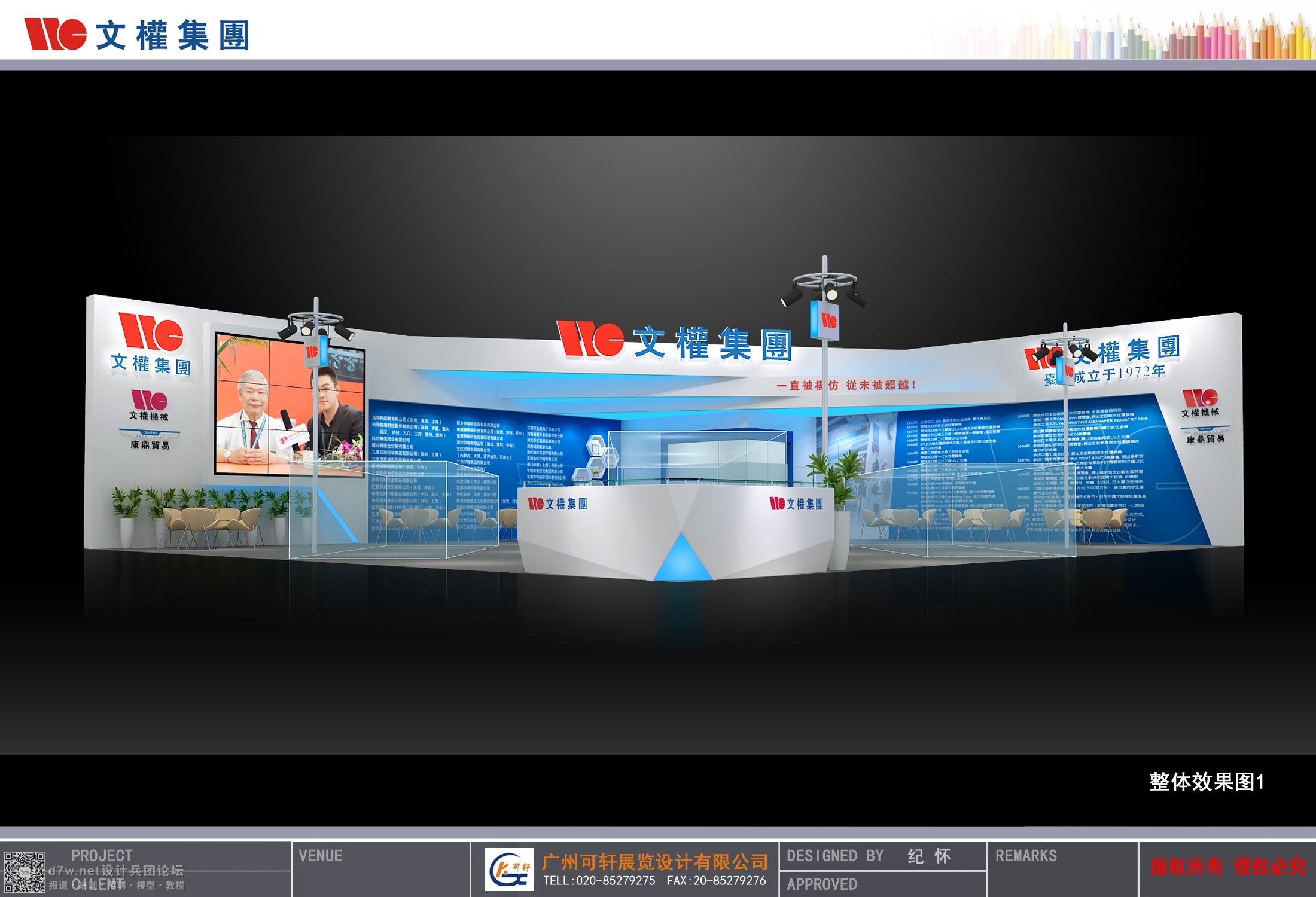Click the right 文權集團 logo on the reception desk
Screen dimensions: 1316x897
pyautogui.click(x=796, y=504)
